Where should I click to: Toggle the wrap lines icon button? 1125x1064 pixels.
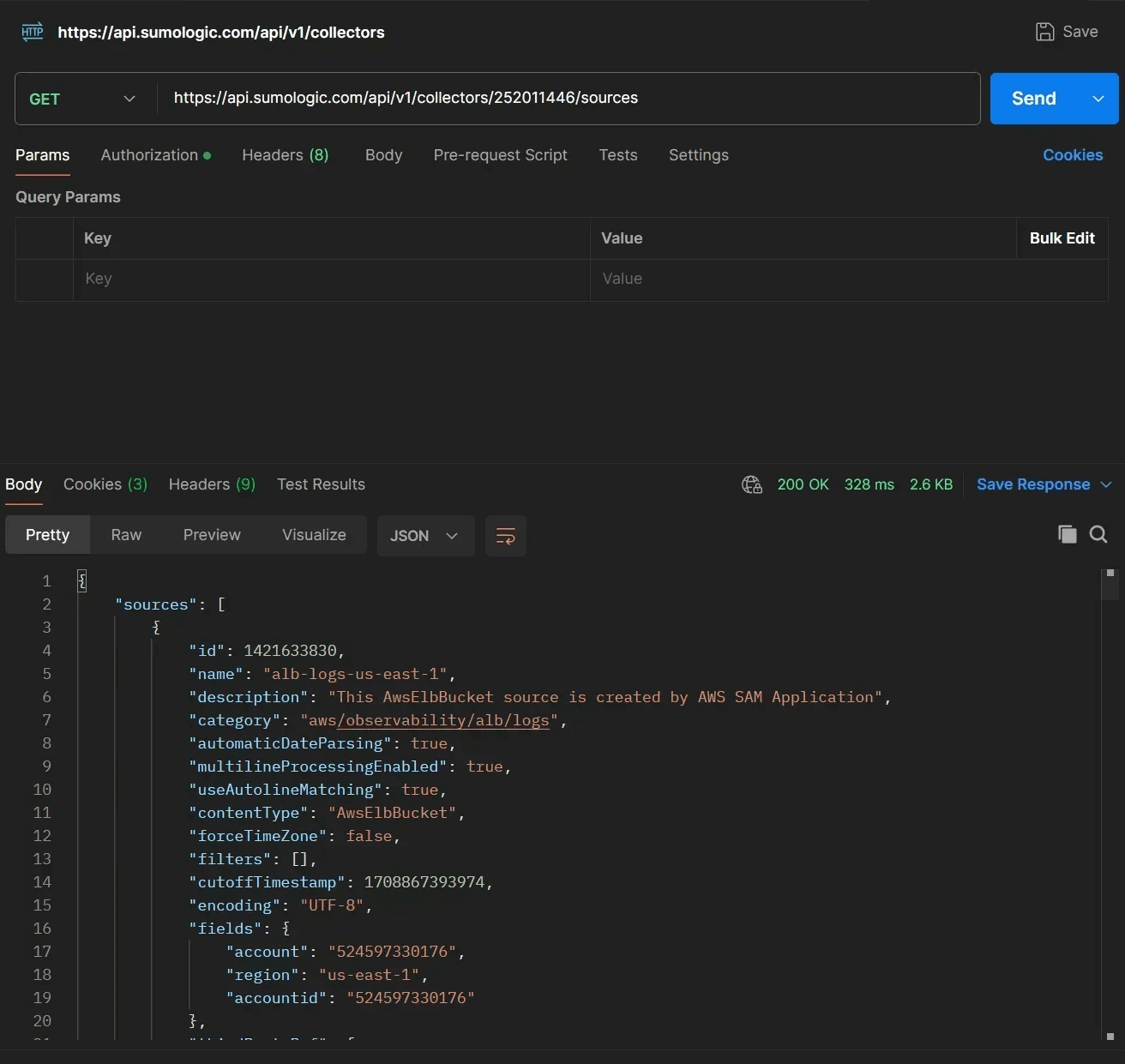pos(506,536)
